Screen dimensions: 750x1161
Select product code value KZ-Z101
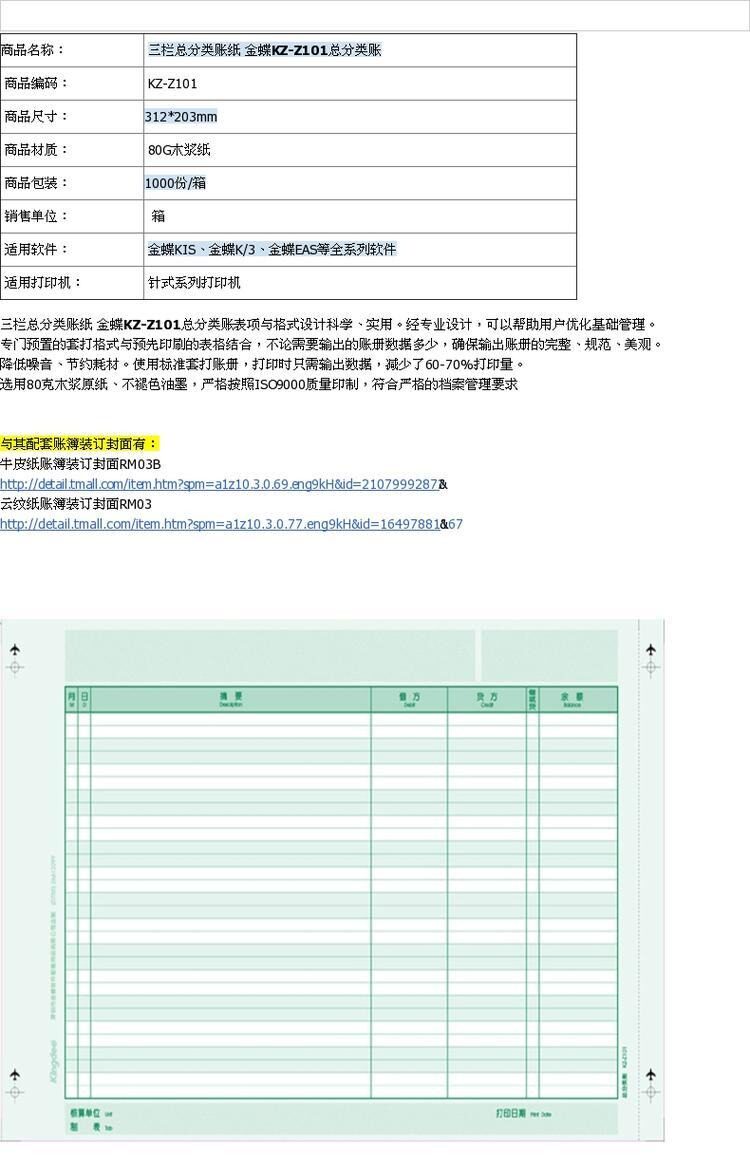pyautogui.click(x=173, y=84)
